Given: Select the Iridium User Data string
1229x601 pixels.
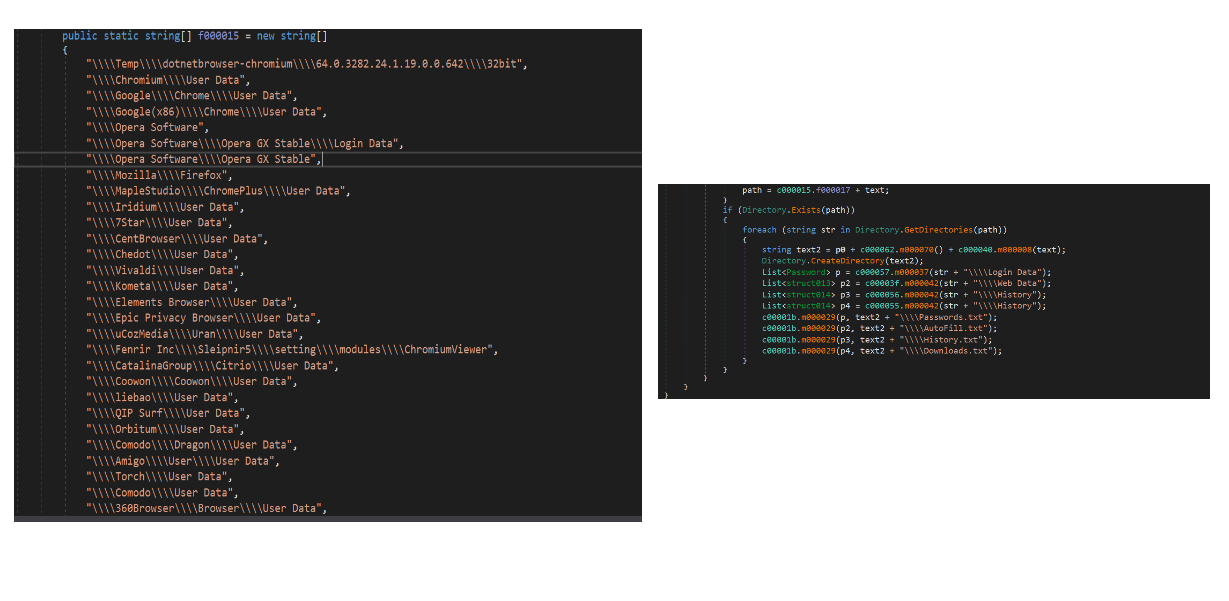Looking at the screenshot, I should tap(165, 207).
